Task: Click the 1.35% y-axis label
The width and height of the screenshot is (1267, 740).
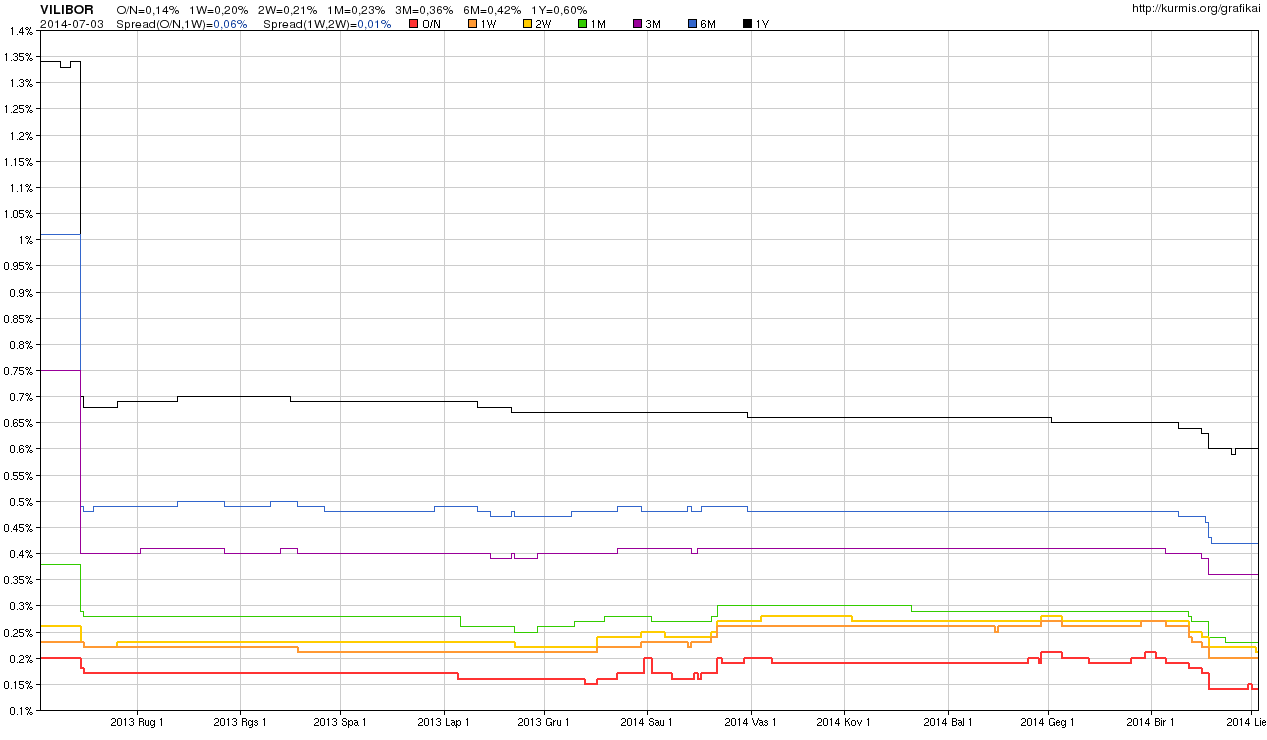Action: pos(18,57)
